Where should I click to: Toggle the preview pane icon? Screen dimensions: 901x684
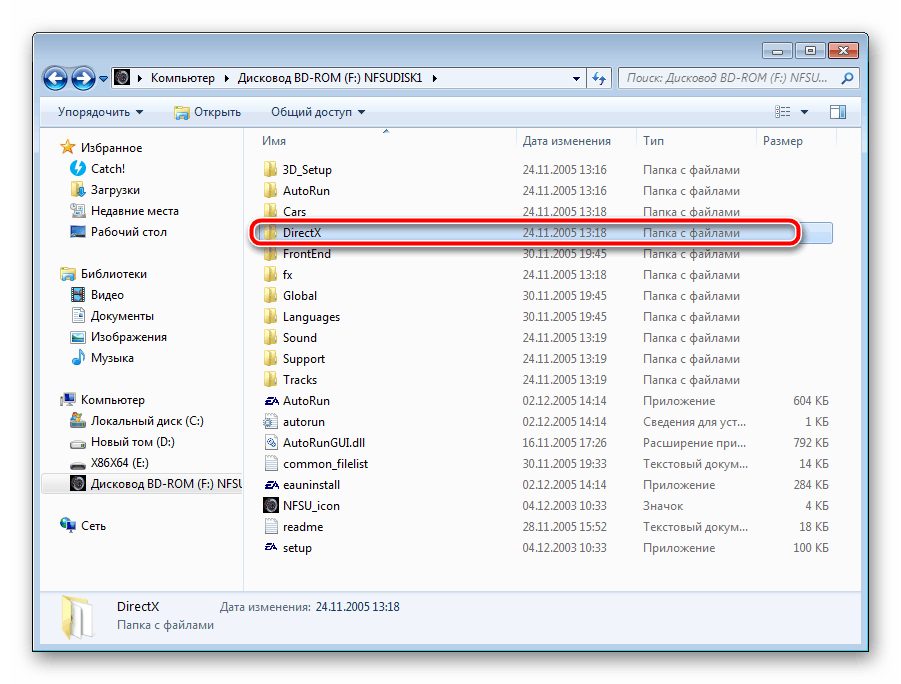[x=838, y=112]
